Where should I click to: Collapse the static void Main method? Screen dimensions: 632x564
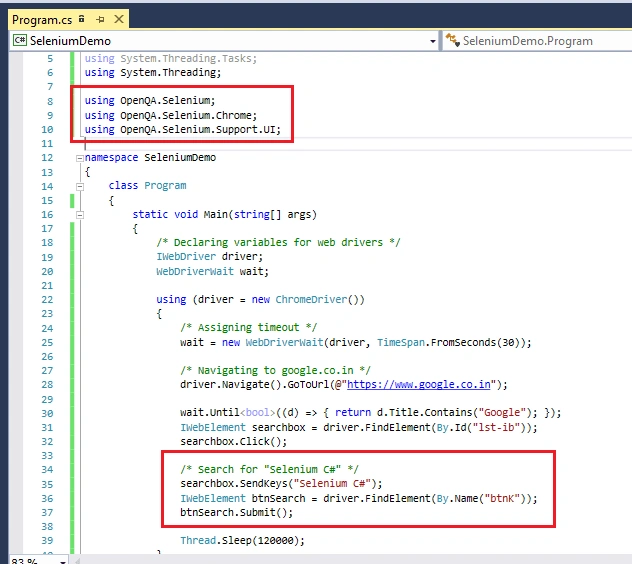(x=80, y=215)
